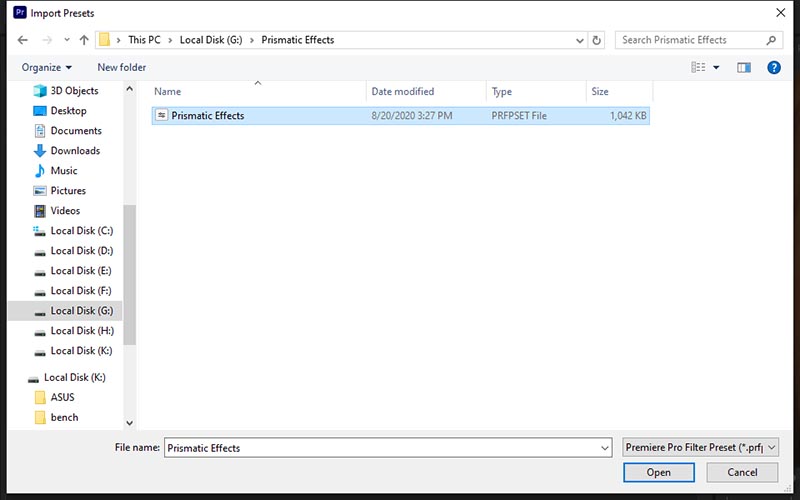Go back using the back arrow
800x500 pixels.
tap(22, 40)
